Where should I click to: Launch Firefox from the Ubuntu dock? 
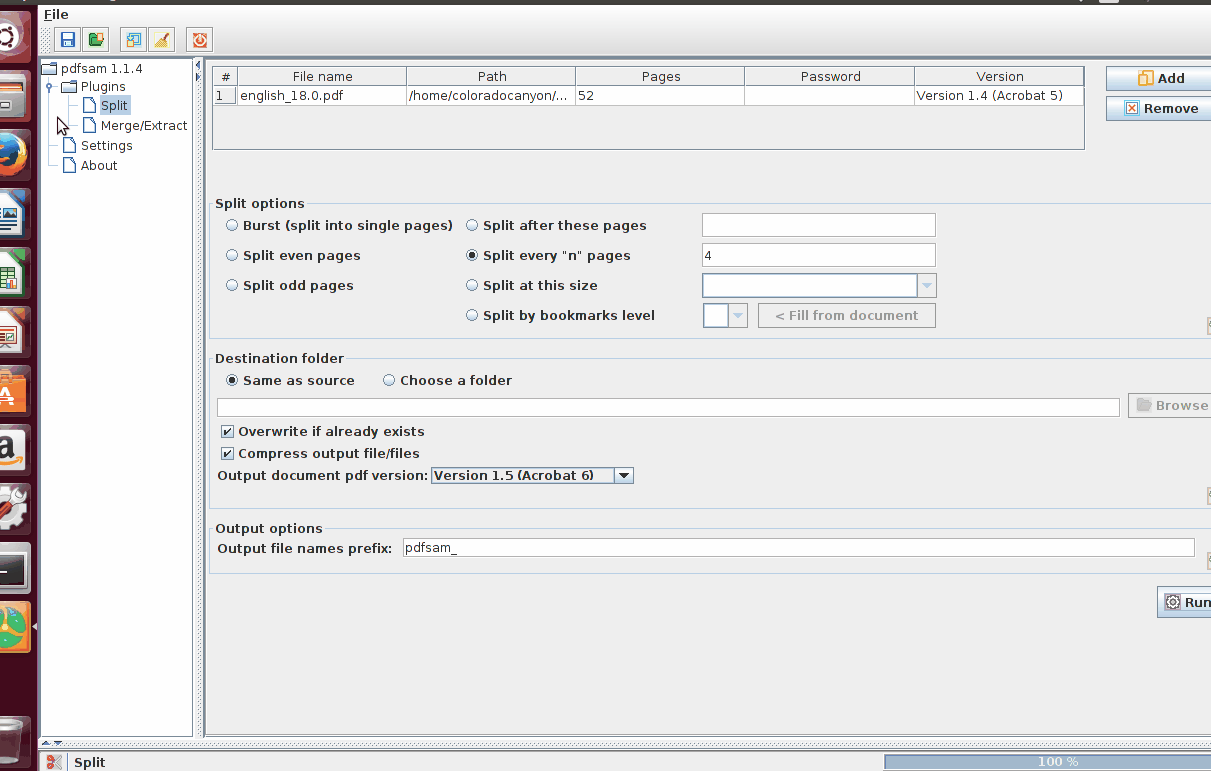click(12, 155)
